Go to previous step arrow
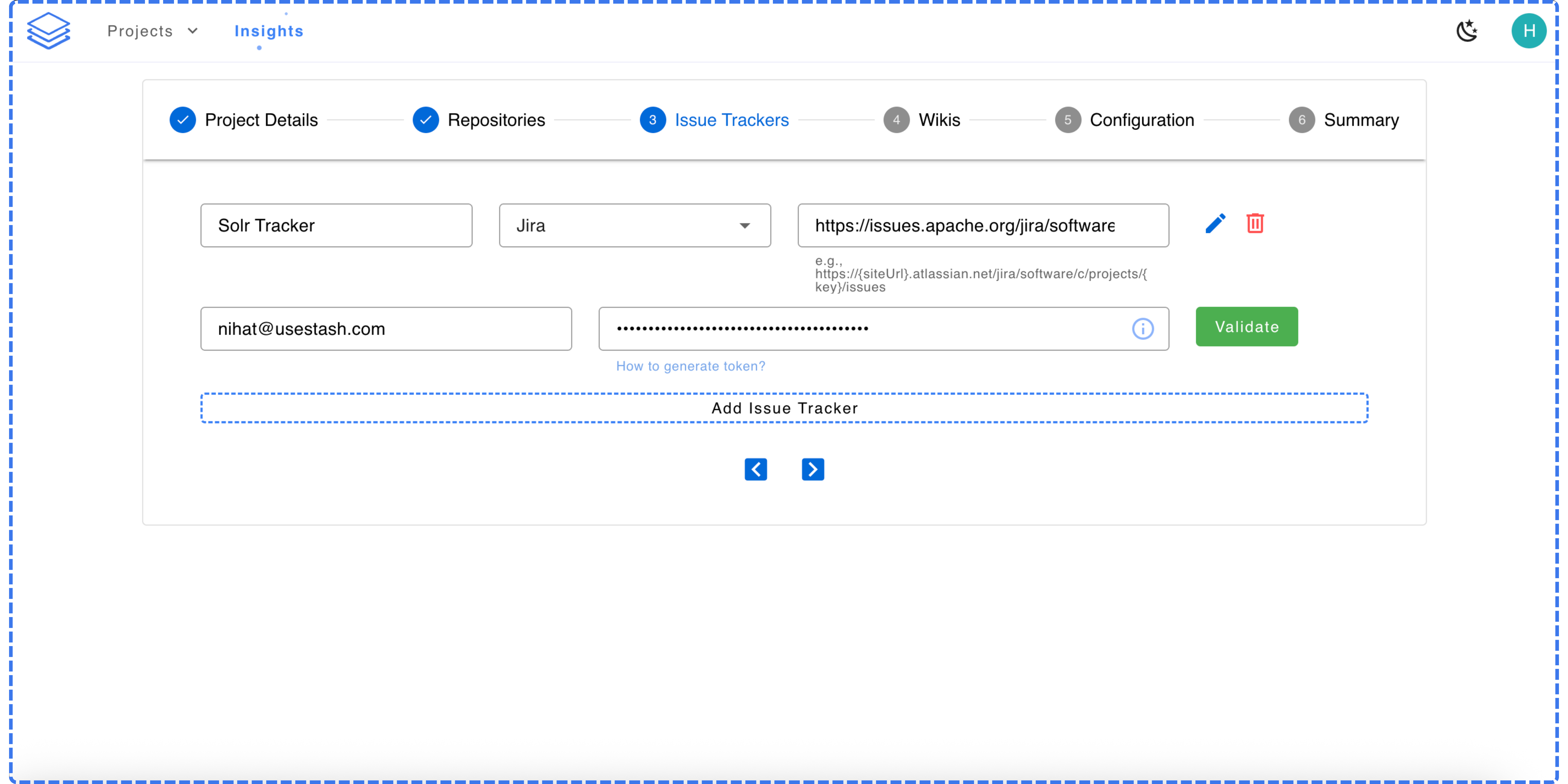 pos(755,469)
